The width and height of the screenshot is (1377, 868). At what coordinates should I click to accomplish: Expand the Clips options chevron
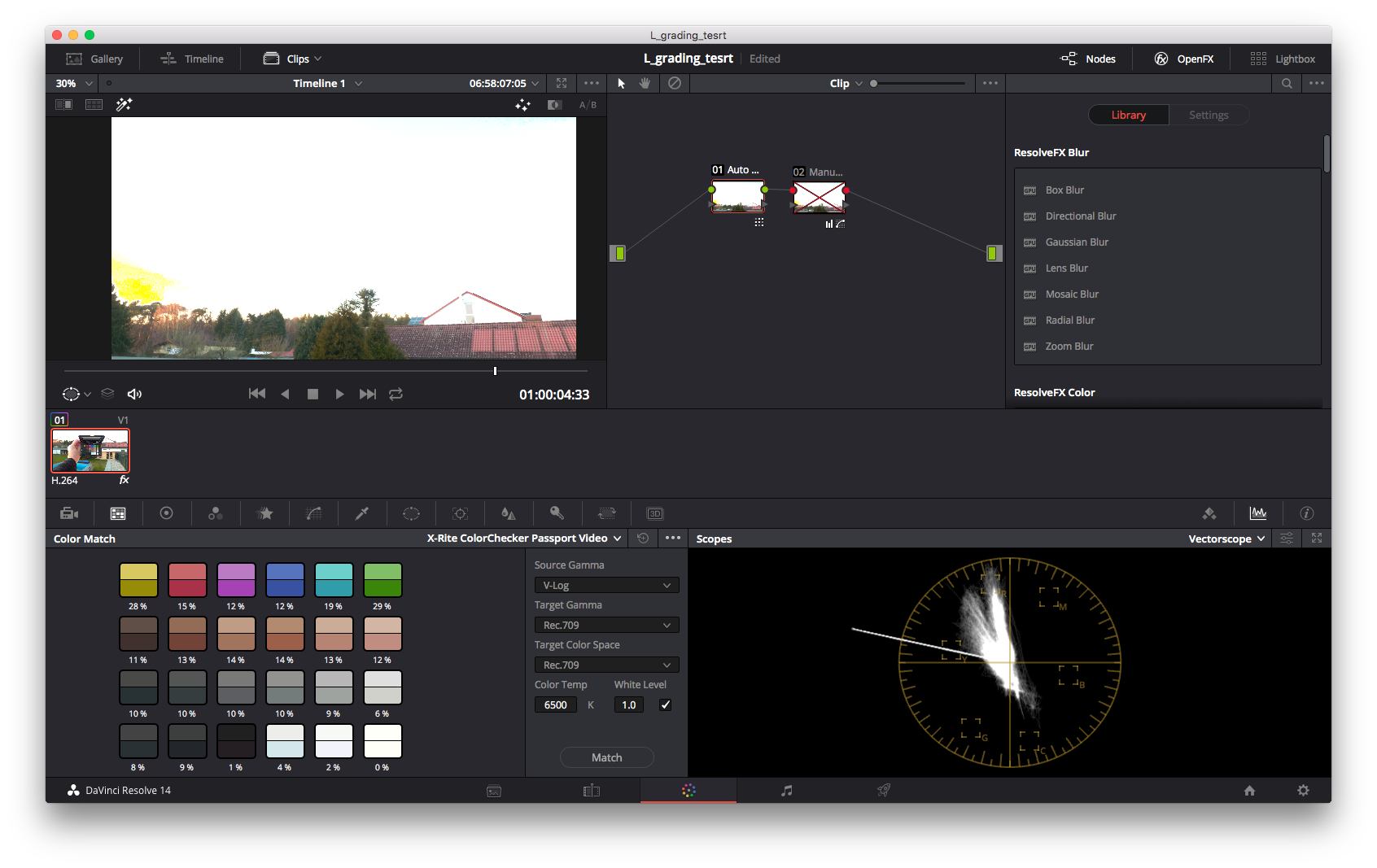[318, 59]
